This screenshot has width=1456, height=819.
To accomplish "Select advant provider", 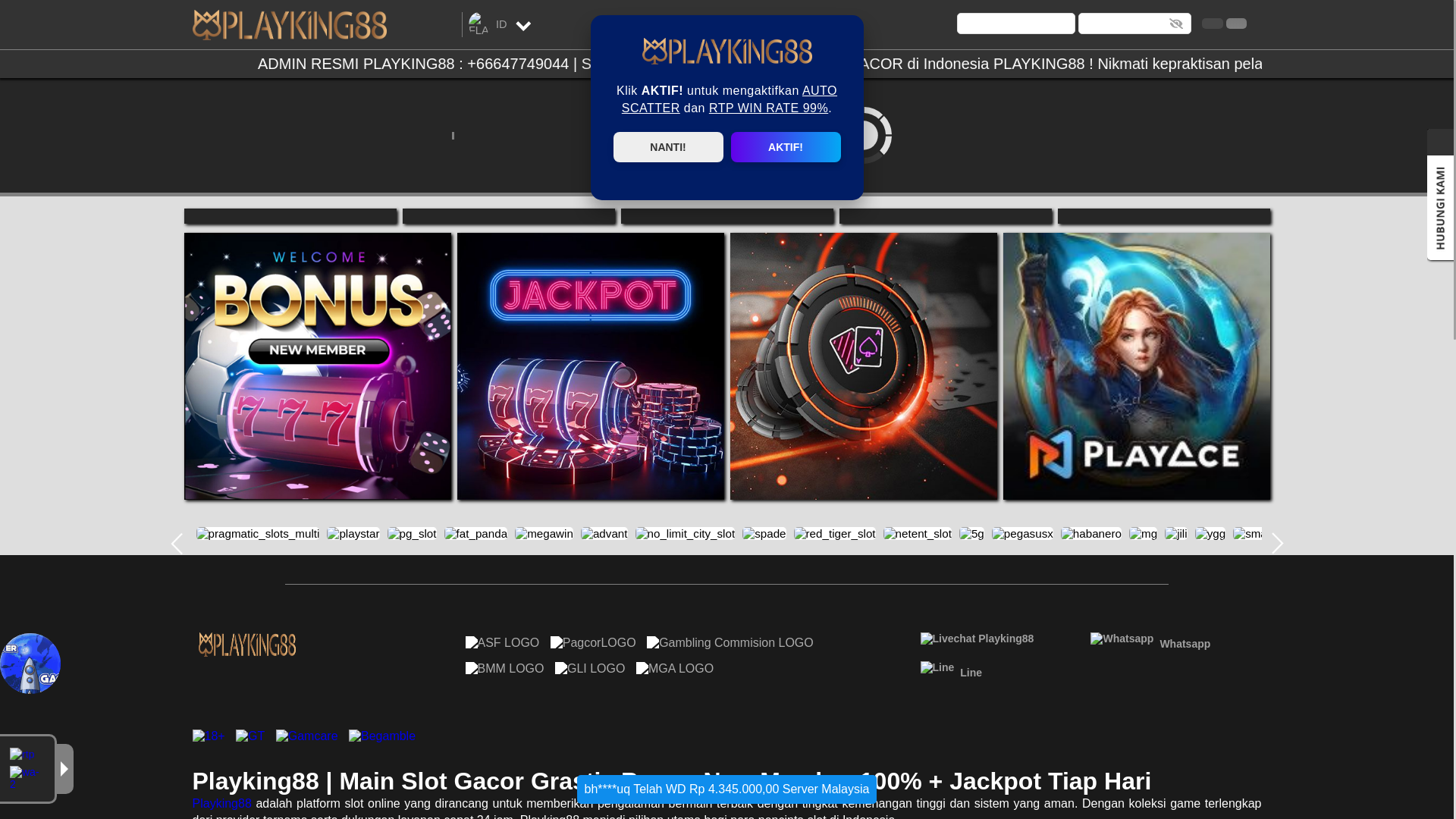I will (604, 534).
